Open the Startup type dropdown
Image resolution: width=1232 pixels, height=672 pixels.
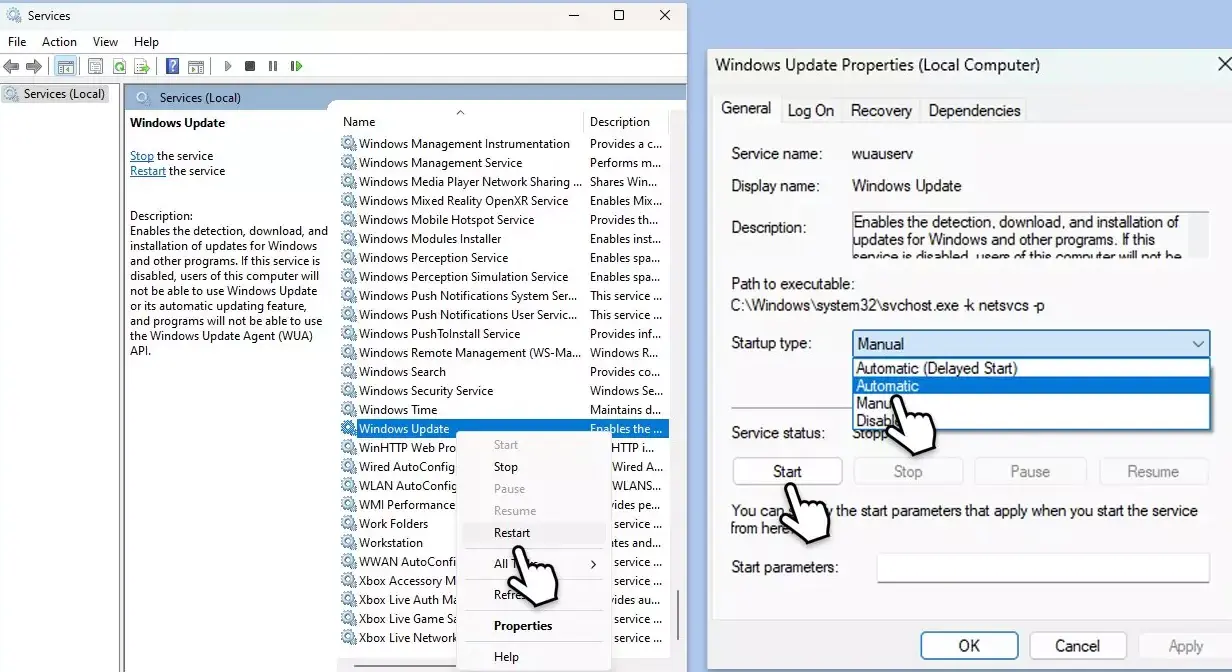tap(1197, 343)
